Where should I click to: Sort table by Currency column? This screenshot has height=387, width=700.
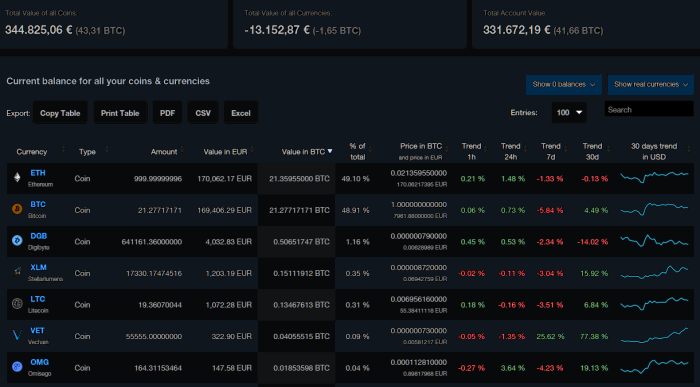(x=32, y=152)
